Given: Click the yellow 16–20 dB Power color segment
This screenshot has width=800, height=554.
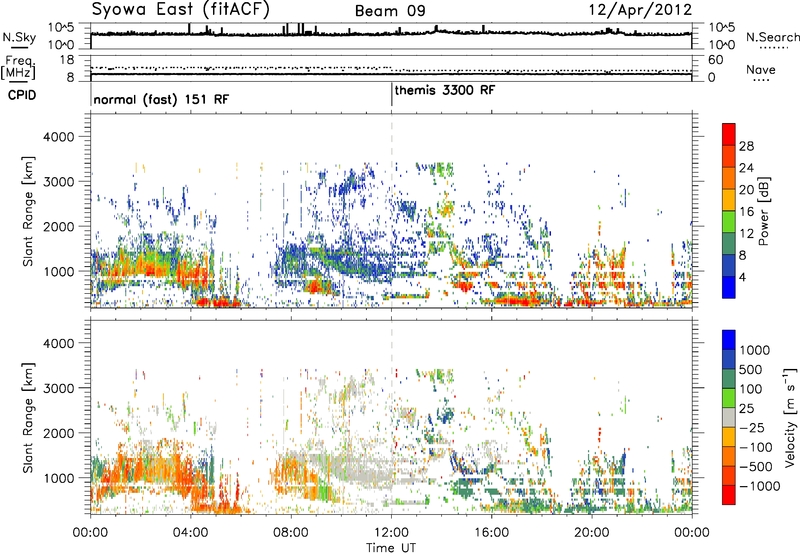Looking at the screenshot, I should pos(729,199).
